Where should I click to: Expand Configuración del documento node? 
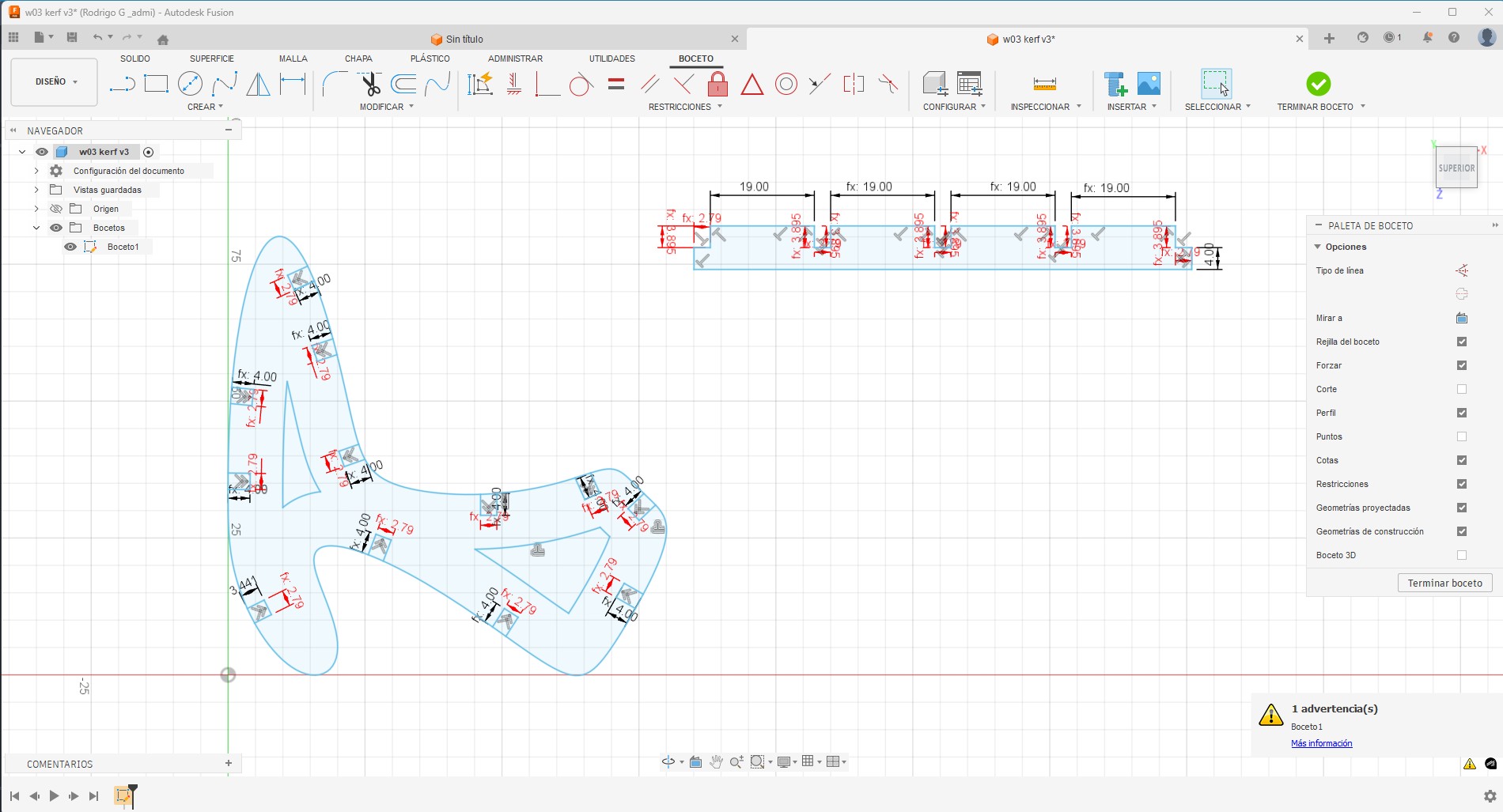[x=36, y=171]
